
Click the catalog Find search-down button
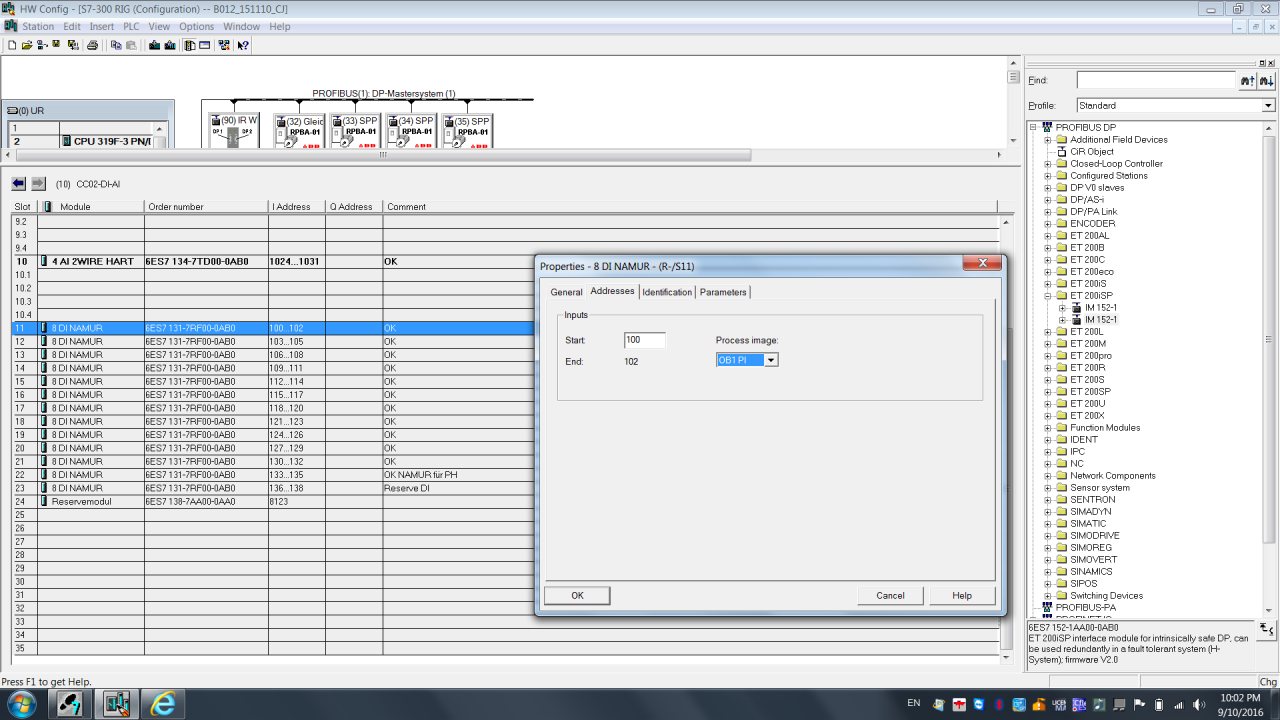1267,80
